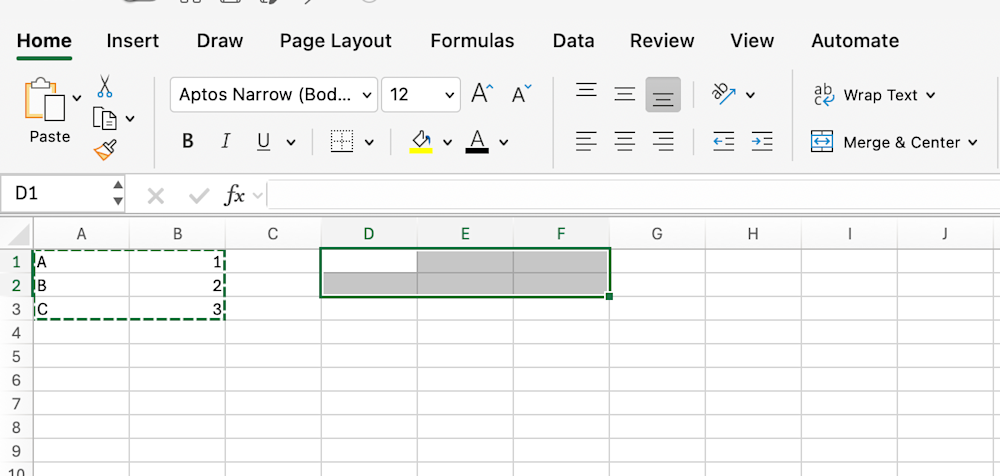Go to the Data tab
Image resolution: width=1000 pixels, height=476 pixels.
(573, 41)
